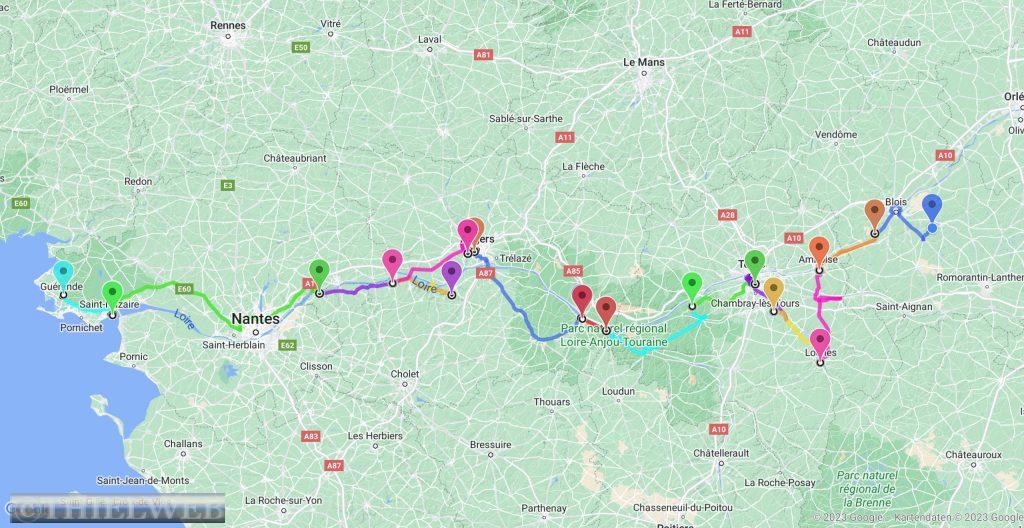Image resolution: width=1024 pixels, height=528 pixels.
Task: Select the Rennes city marker
Action: click(229, 36)
